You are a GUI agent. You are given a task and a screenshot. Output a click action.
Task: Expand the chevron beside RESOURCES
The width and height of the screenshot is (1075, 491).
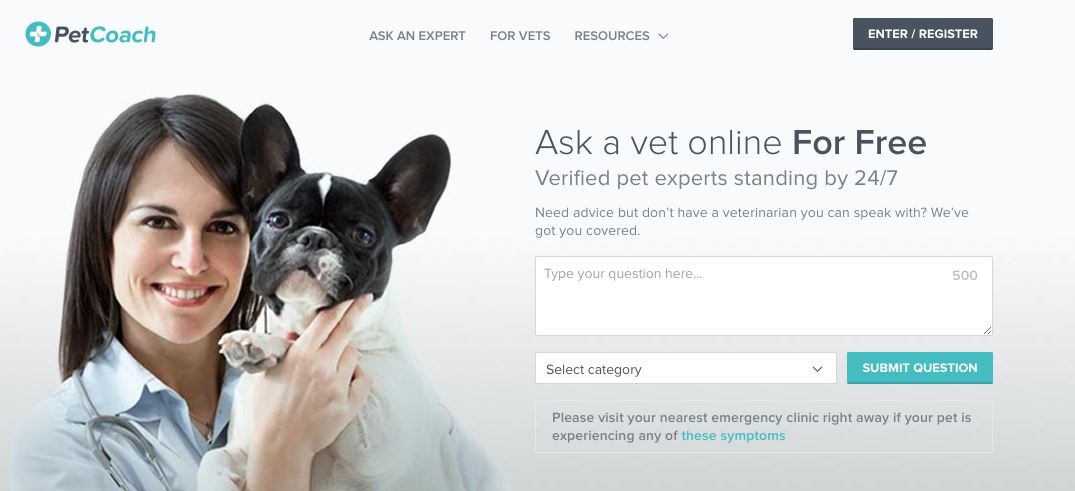coord(663,36)
